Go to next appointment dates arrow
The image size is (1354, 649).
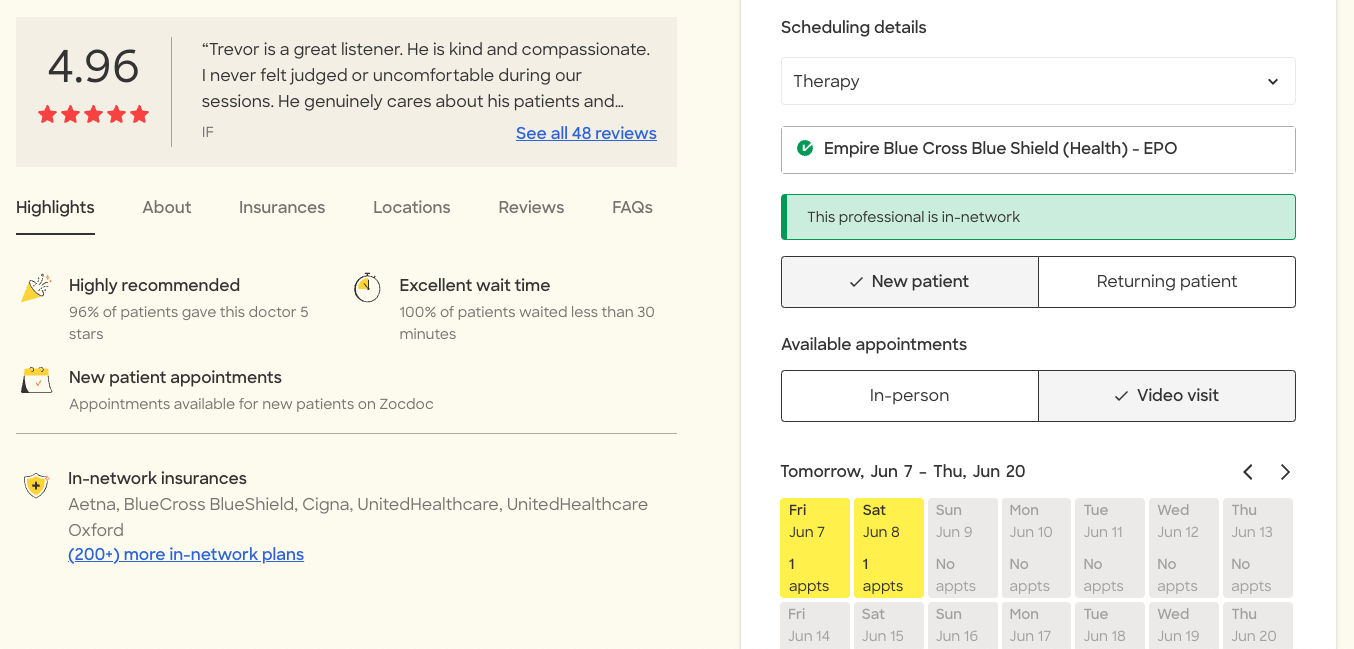(x=1285, y=472)
